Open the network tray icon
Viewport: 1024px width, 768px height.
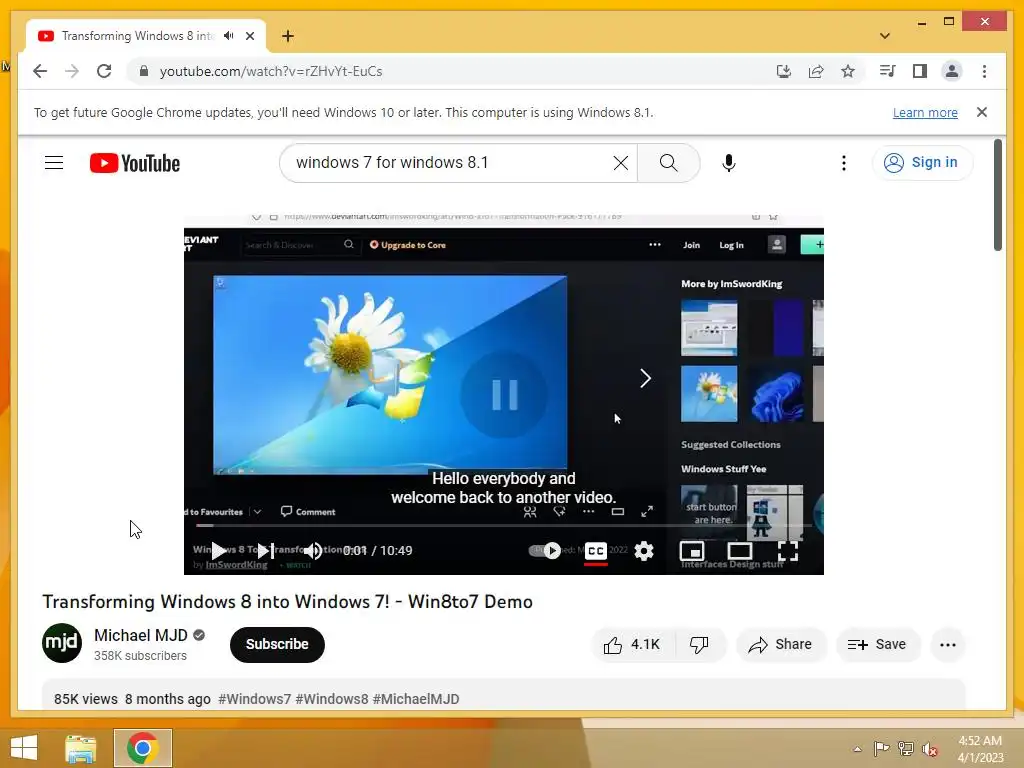906,749
